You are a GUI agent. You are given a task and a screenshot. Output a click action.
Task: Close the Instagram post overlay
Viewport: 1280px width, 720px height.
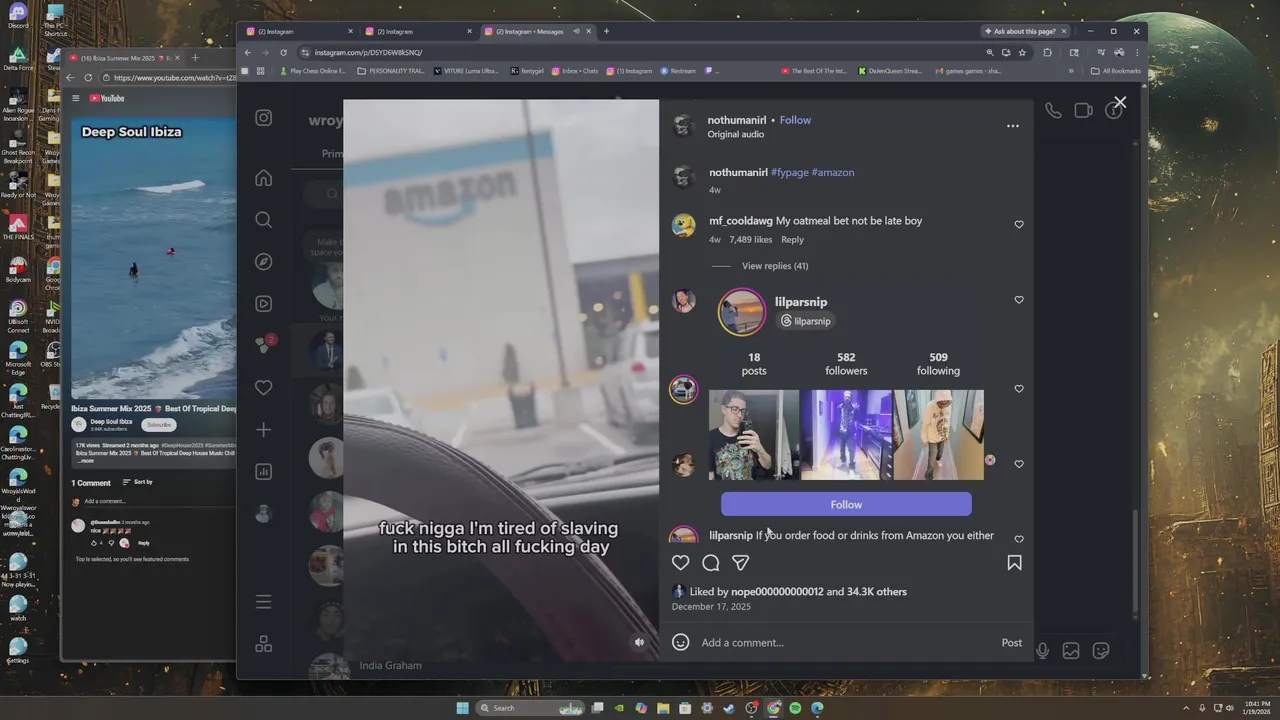pos(1120,102)
